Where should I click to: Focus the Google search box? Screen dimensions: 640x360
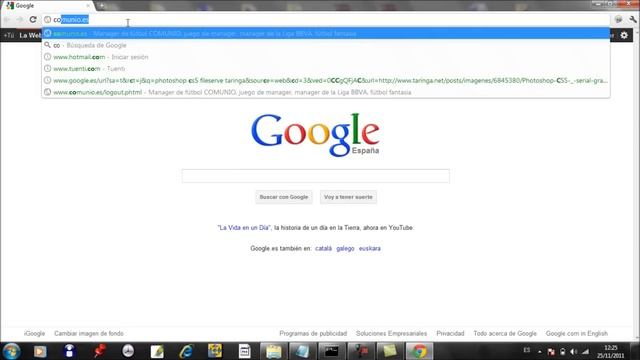(x=316, y=176)
